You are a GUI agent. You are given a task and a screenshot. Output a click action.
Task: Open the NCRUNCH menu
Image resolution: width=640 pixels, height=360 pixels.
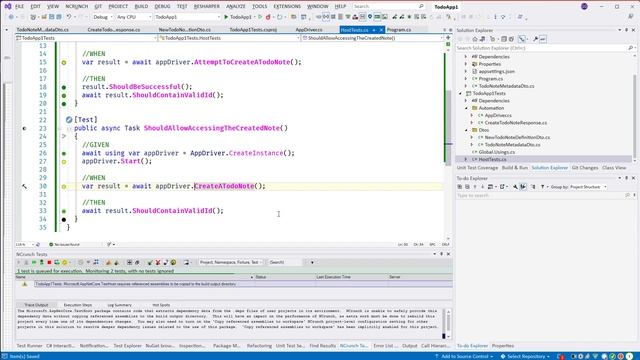pyautogui.click(x=76, y=7)
